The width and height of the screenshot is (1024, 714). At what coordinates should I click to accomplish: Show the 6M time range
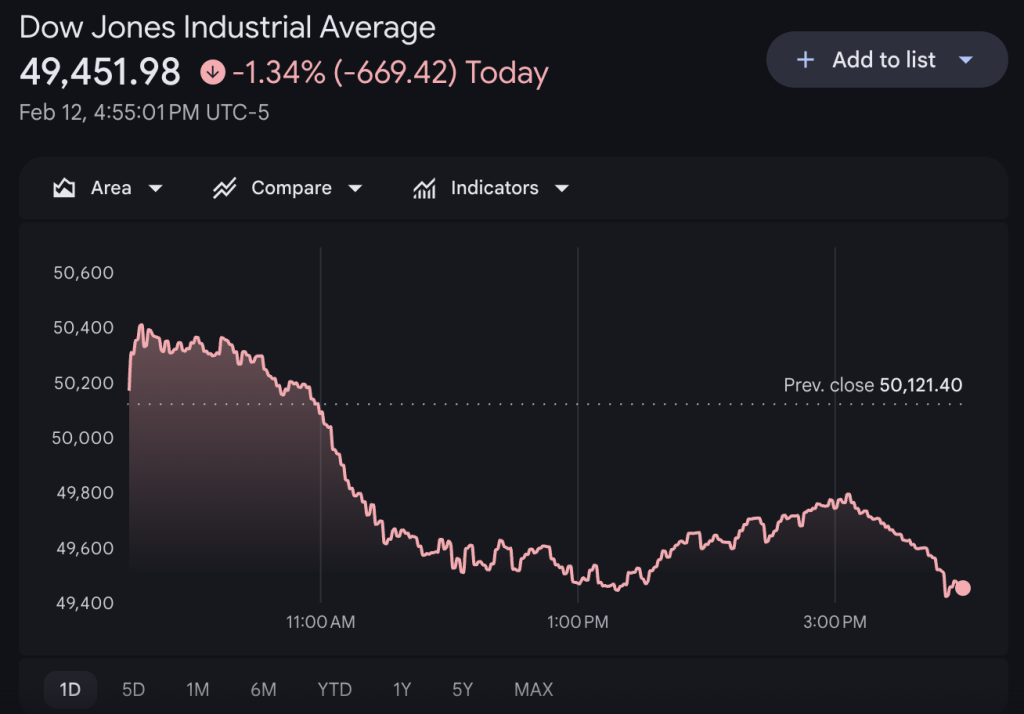tap(263, 689)
